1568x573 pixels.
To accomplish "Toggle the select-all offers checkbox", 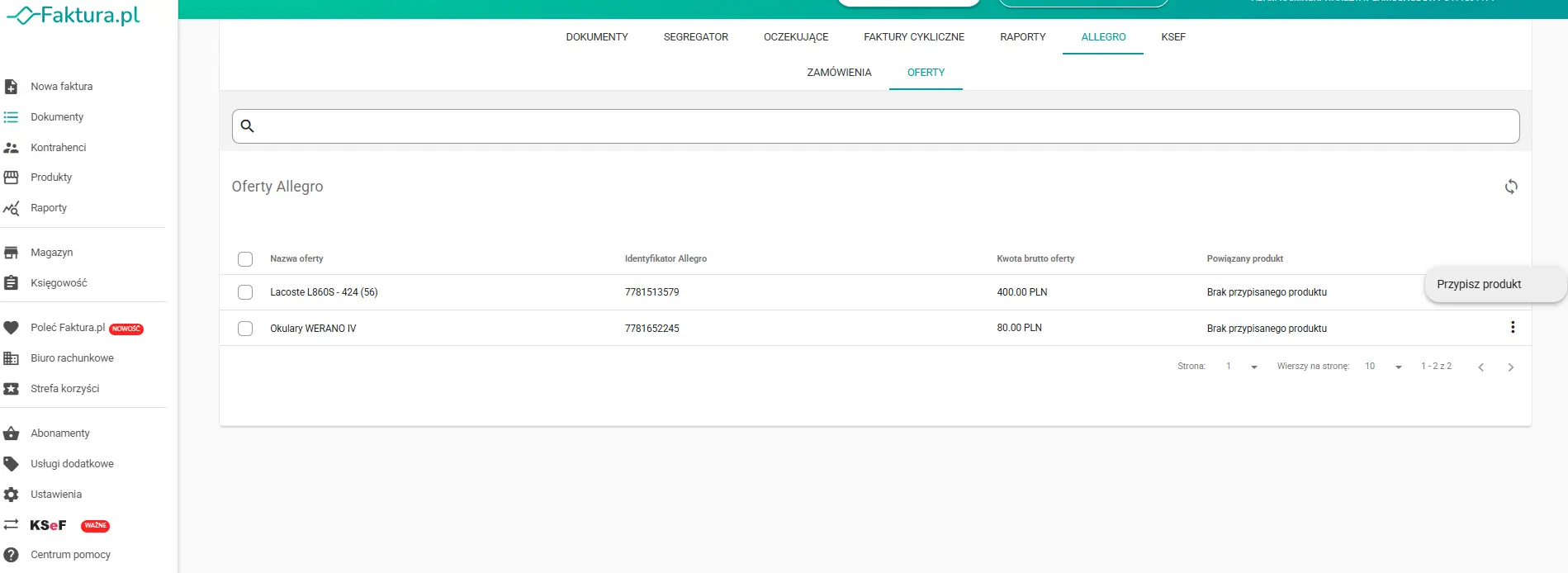I will (245, 259).
